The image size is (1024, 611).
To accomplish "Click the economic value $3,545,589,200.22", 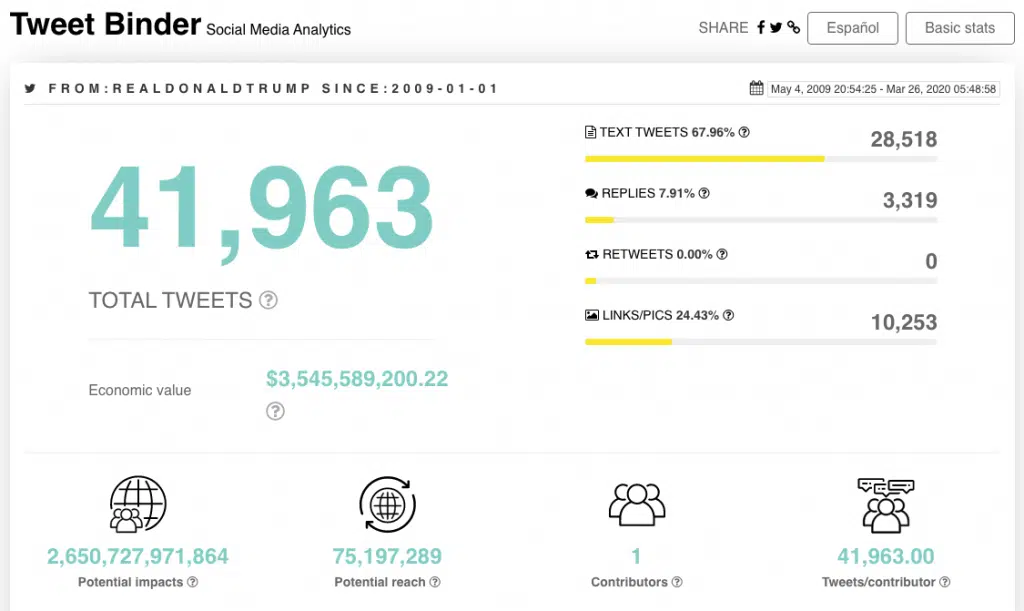I will click(357, 379).
